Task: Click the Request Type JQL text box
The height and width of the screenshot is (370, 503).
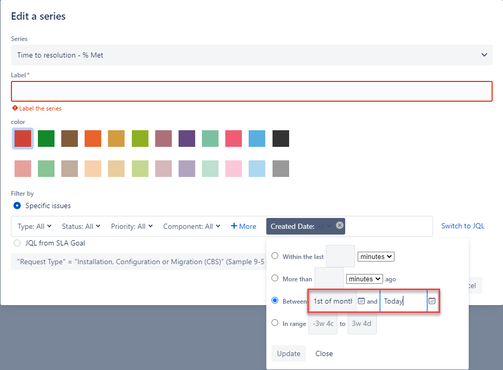Action: [139, 262]
